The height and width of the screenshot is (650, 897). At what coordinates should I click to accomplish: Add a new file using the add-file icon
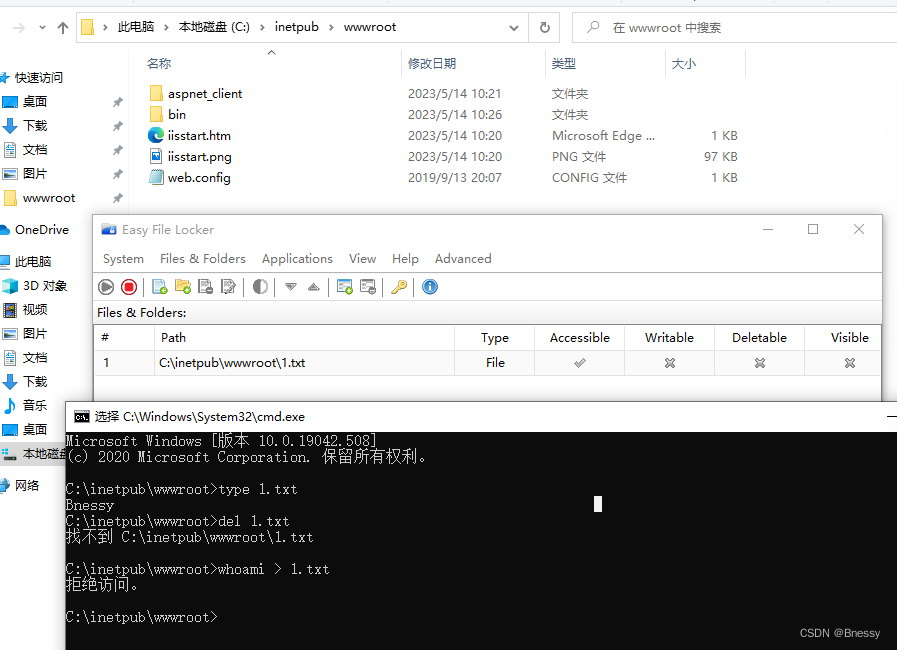tap(159, 287)
